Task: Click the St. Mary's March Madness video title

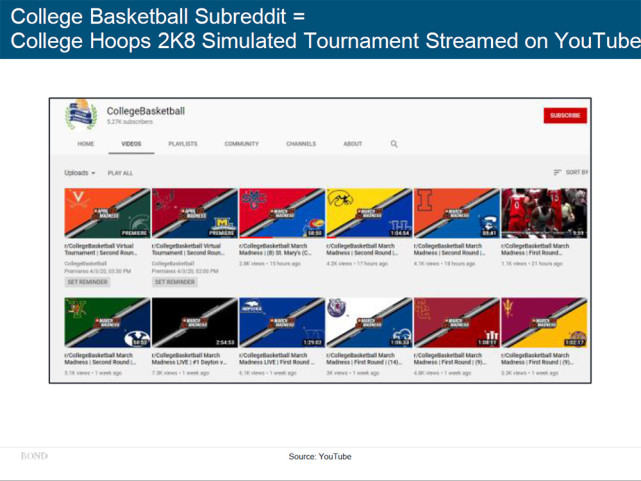Action: click(x=276, y=249)
